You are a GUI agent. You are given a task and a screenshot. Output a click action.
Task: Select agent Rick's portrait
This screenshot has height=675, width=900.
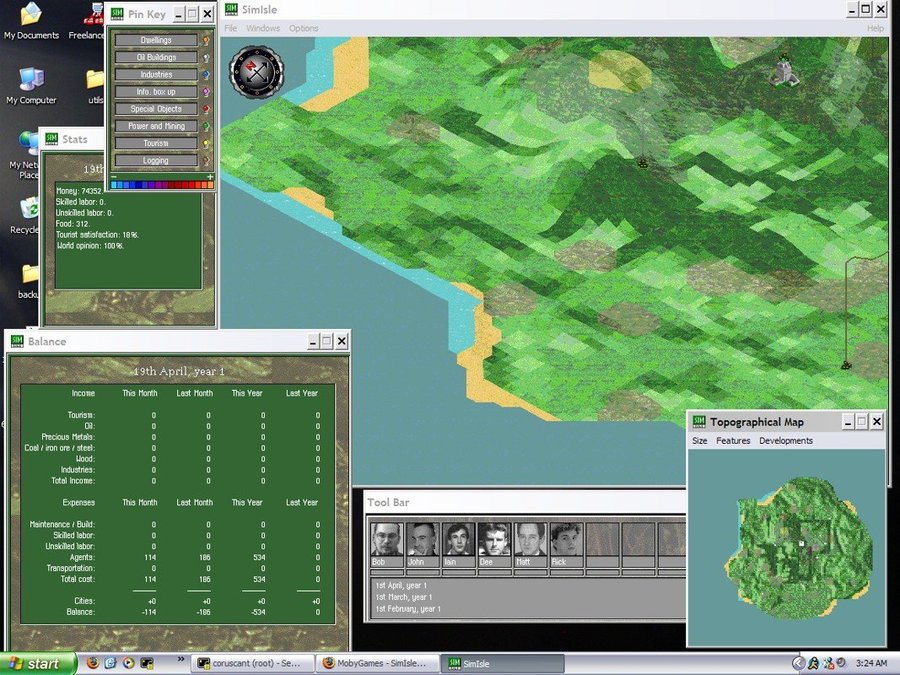[565, 540]
